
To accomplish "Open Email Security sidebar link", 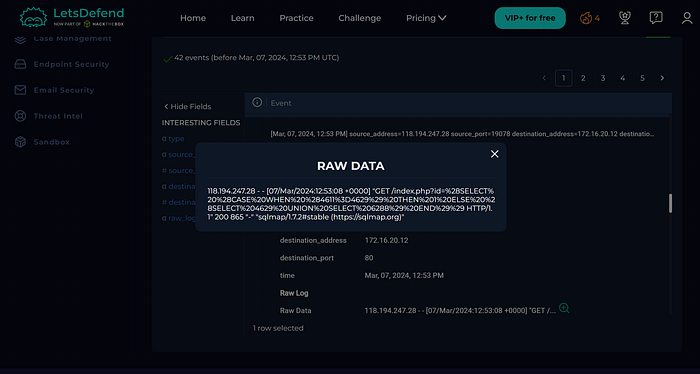I will click(64, 90).
